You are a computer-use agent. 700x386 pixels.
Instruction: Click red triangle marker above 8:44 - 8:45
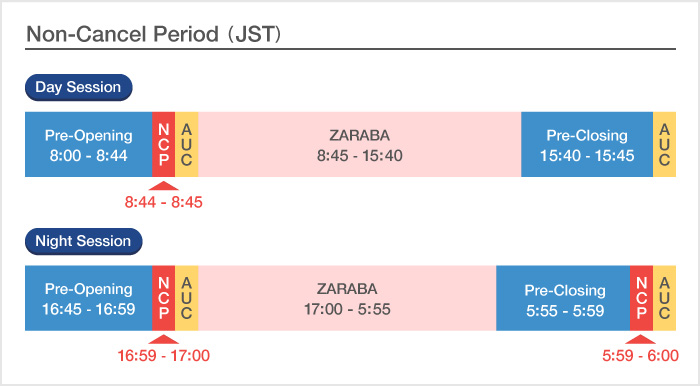163,186
